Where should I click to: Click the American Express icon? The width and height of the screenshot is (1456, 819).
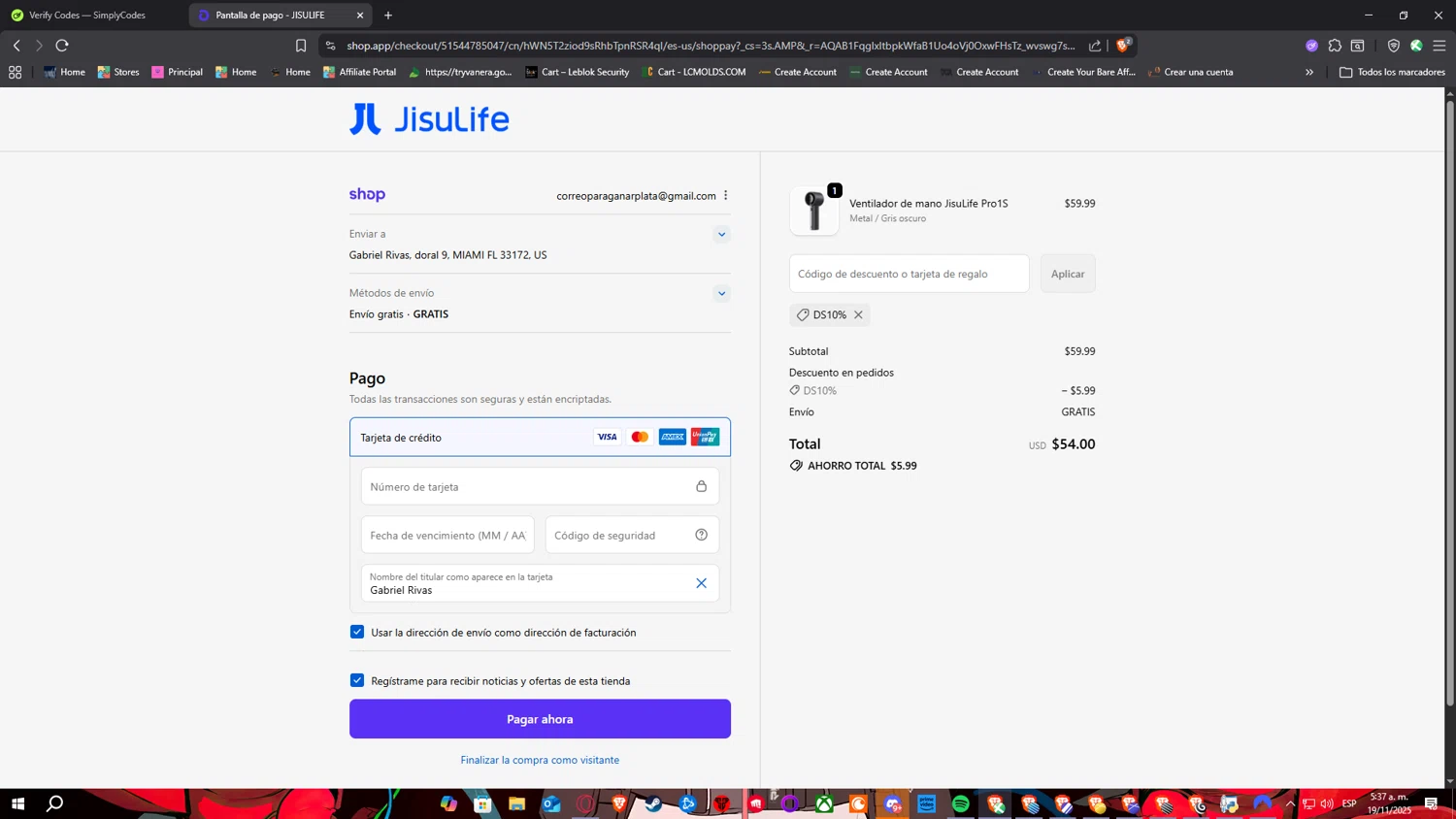672,437
